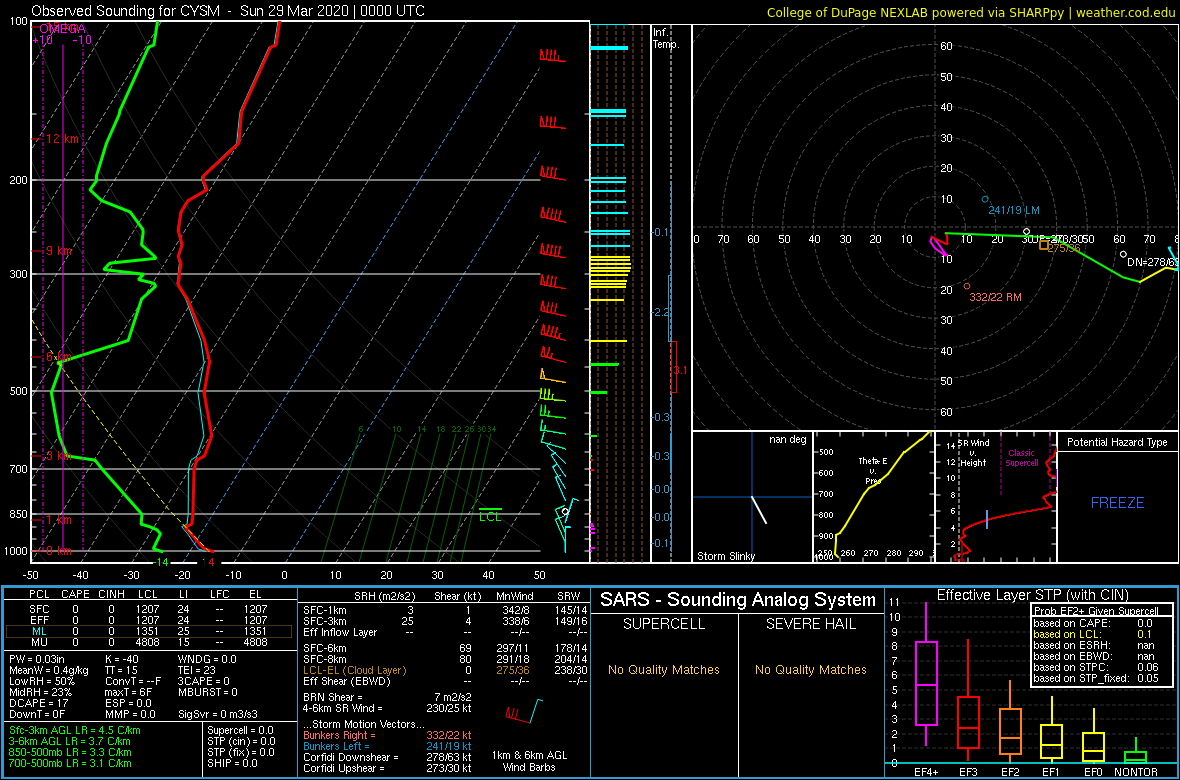Click the 'PW = 0.03in' value
1180x780 pixels.
tap(38, 660)
